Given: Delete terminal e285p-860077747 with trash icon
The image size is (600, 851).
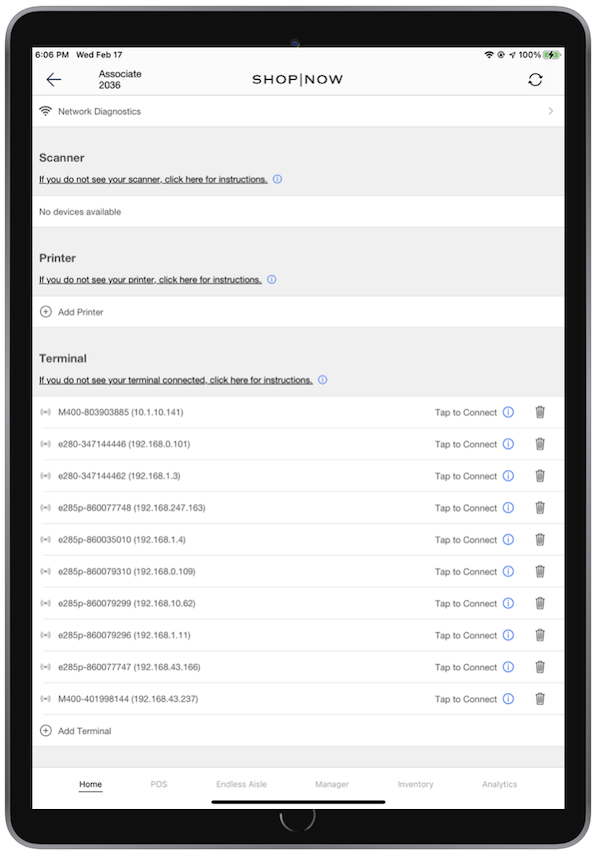Looking at the screenshot, I should (540, 667).
